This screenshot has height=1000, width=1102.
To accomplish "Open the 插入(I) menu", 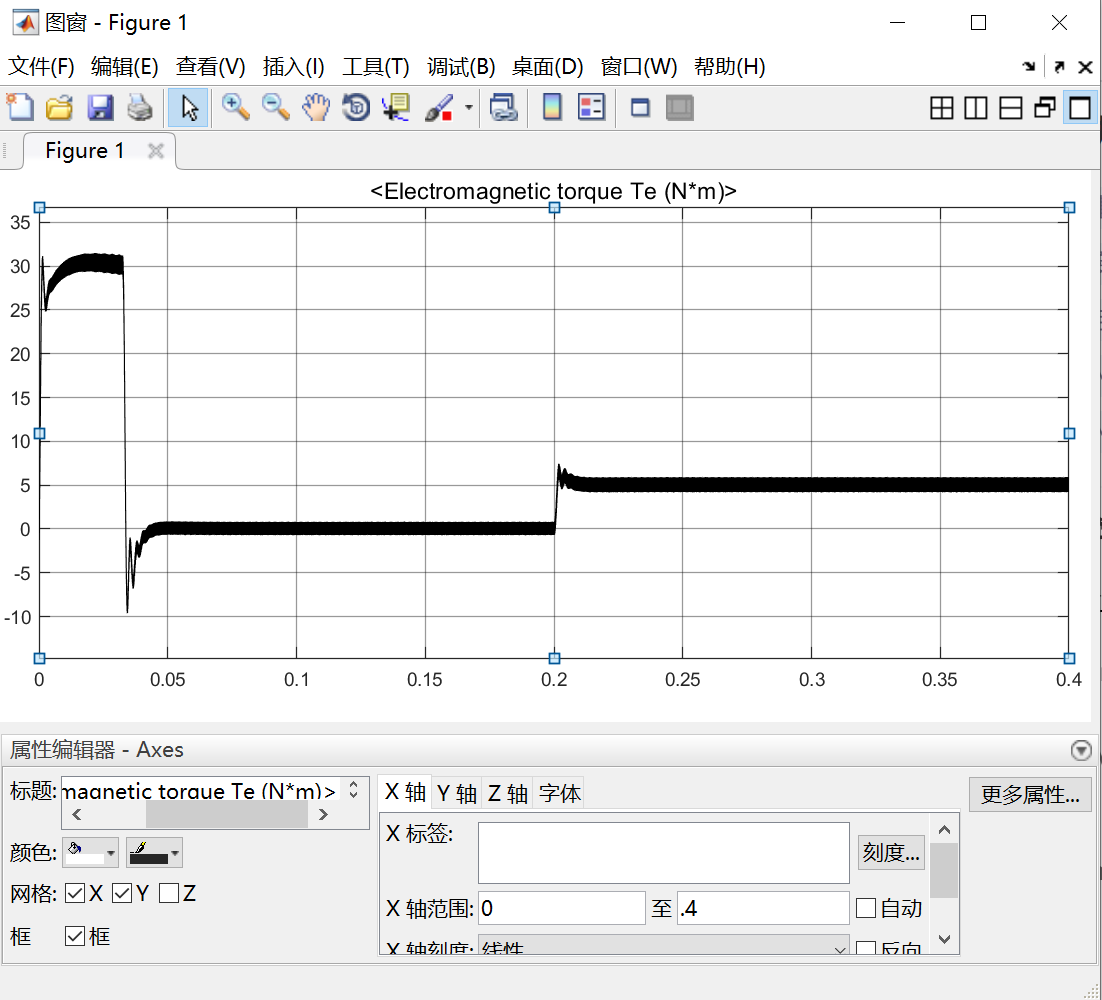I will coord(294,67).
